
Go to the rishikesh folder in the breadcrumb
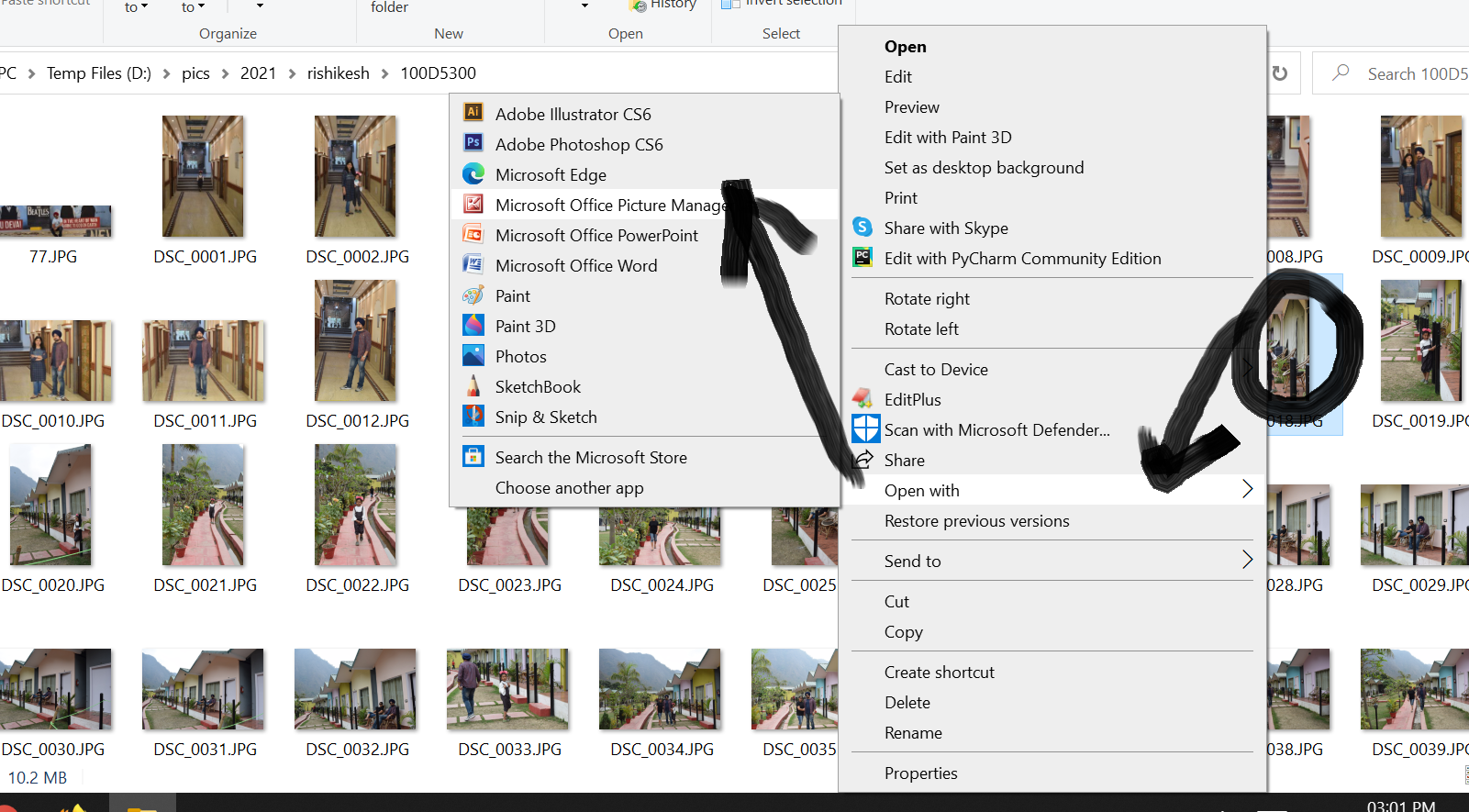click(x=339, y=73)
